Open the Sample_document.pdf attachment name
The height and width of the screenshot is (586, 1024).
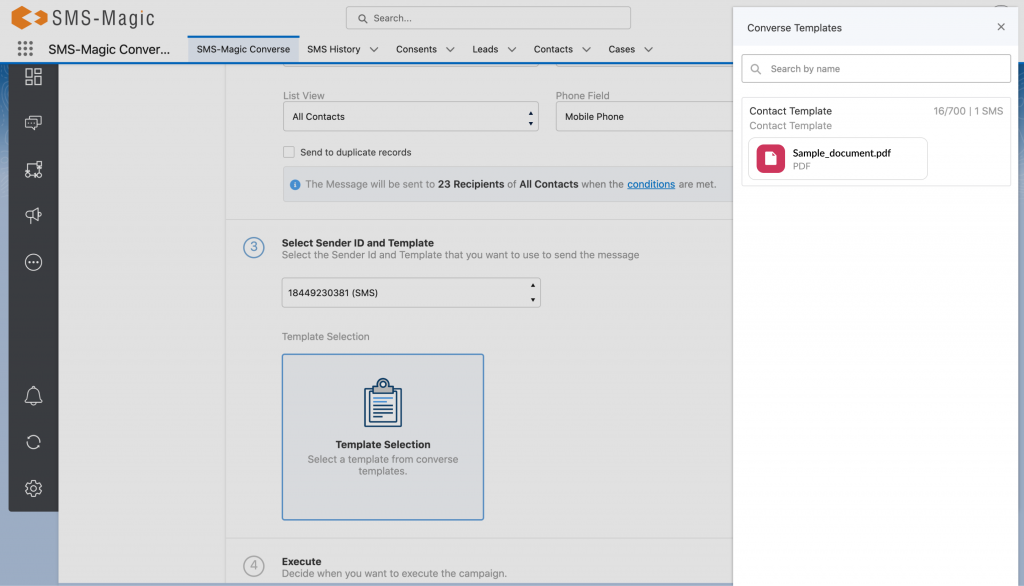pos(842,153)
